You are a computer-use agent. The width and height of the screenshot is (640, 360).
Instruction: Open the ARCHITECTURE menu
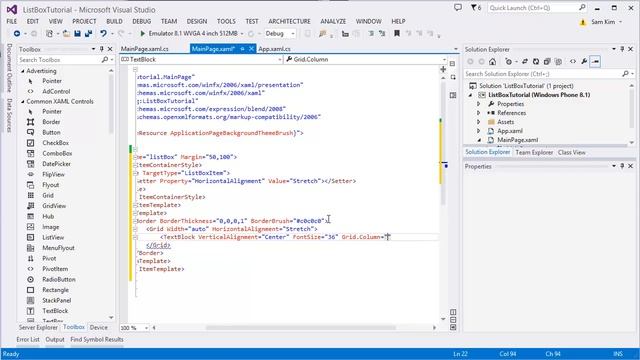coord(289,21)
